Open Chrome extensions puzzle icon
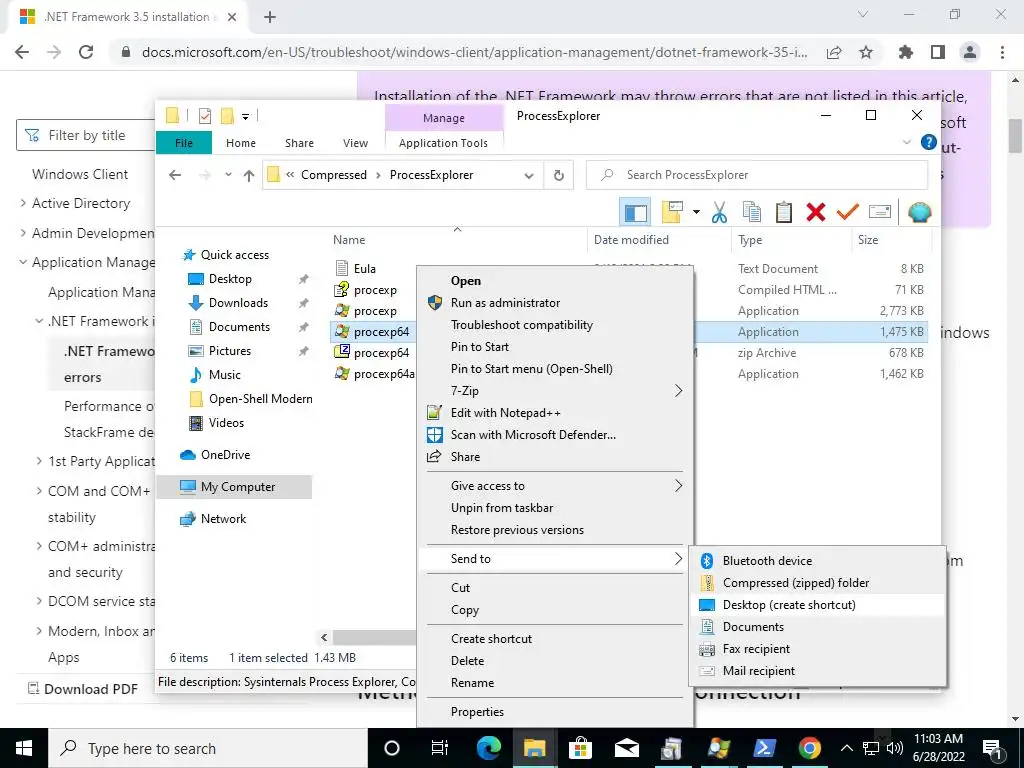Image resolution: width=1024 pixels, height=768 pixels. [906, 52]
